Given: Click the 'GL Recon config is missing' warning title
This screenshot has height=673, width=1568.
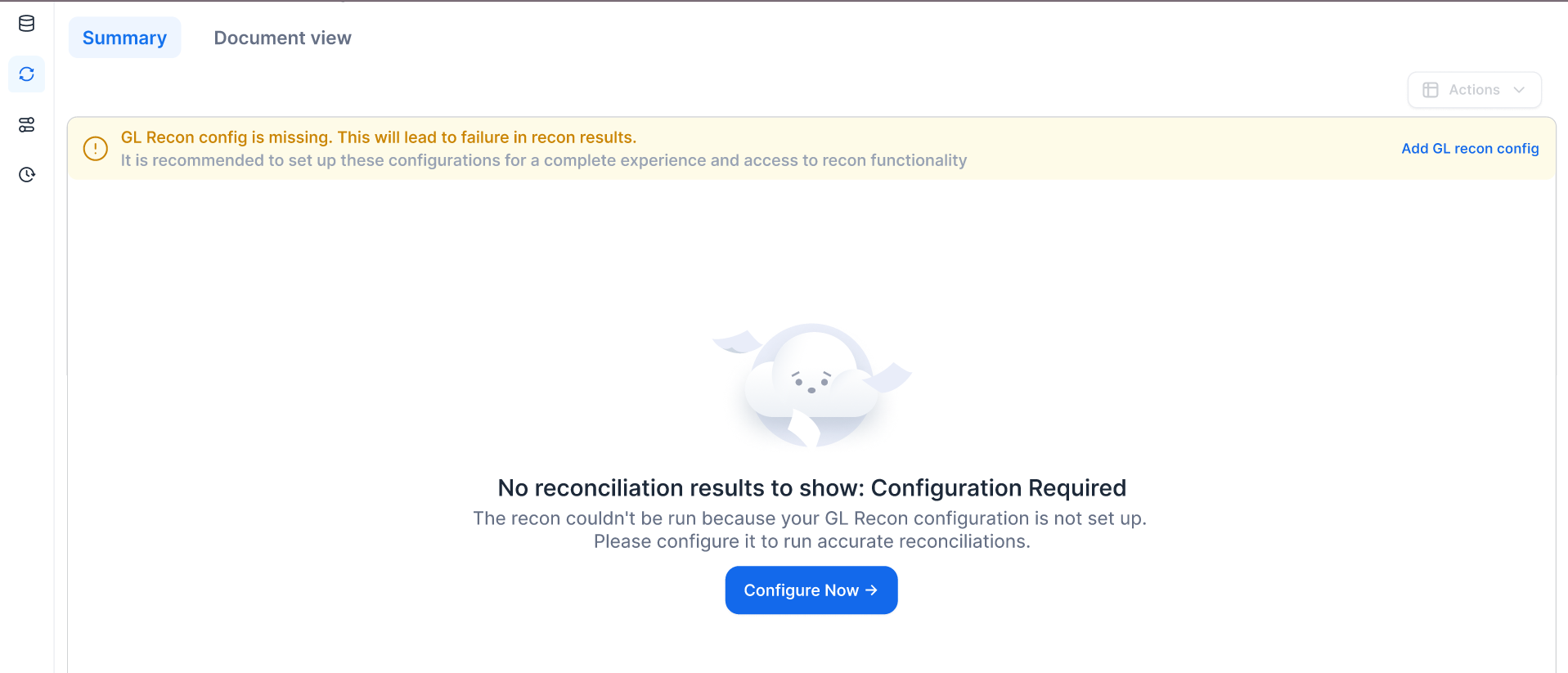Looking at the screenshot, I should (x=379, y=137).
